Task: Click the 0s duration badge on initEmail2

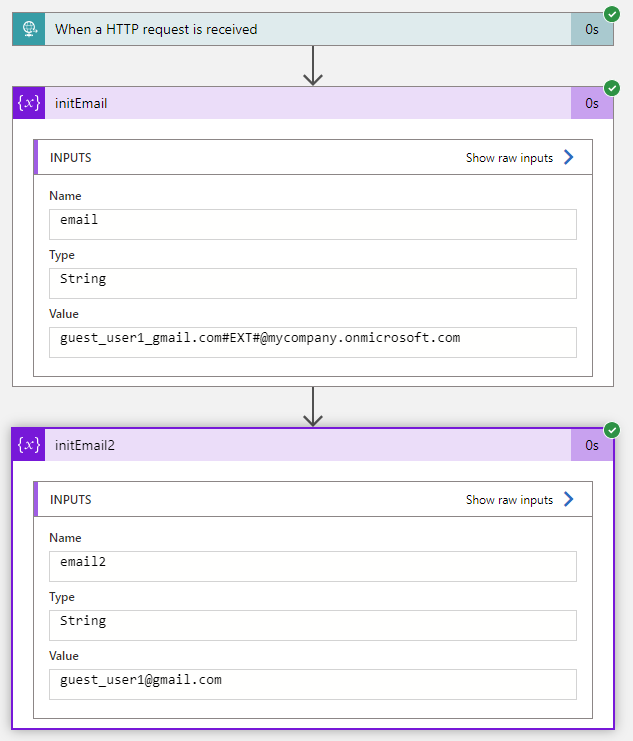Action: click(x=592, y=445)
